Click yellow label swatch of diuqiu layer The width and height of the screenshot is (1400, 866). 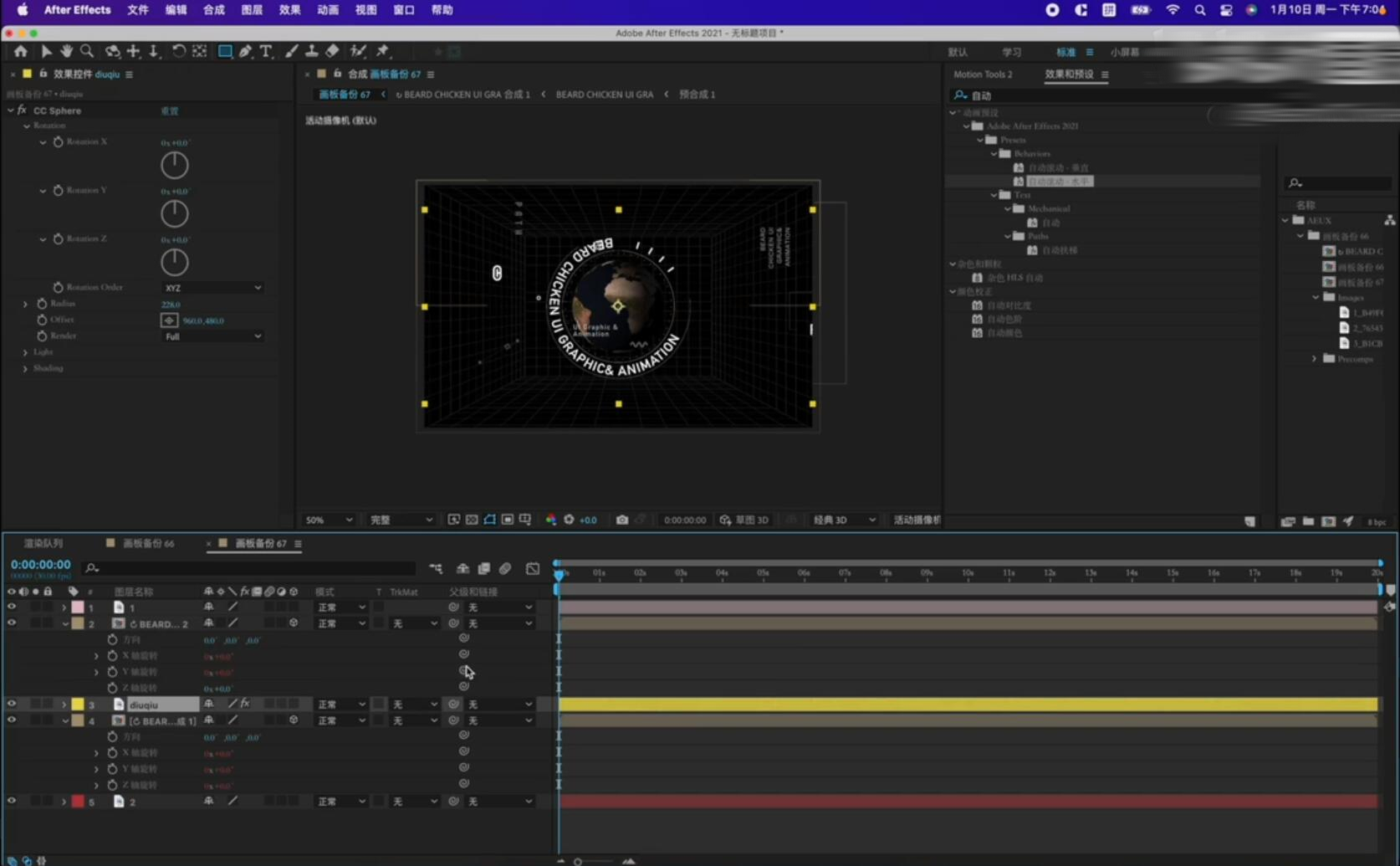78,705
